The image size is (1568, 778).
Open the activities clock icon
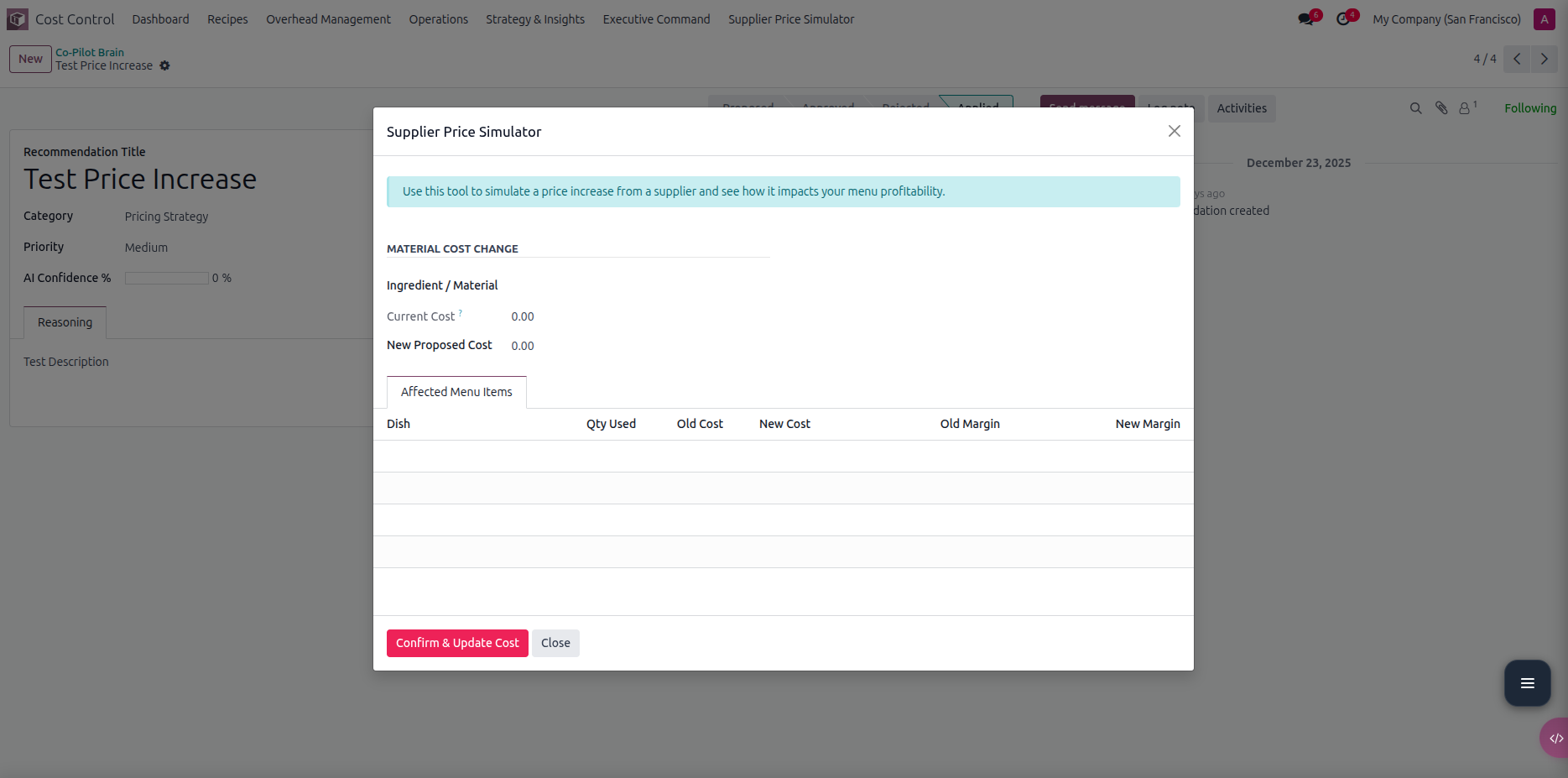click(1344, 18)
